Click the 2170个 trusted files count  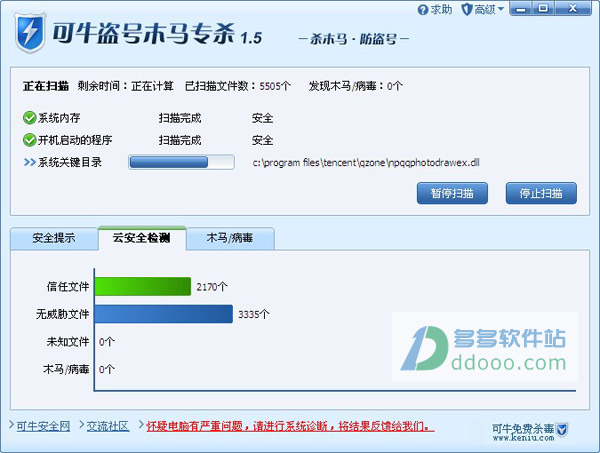[212, 287]
